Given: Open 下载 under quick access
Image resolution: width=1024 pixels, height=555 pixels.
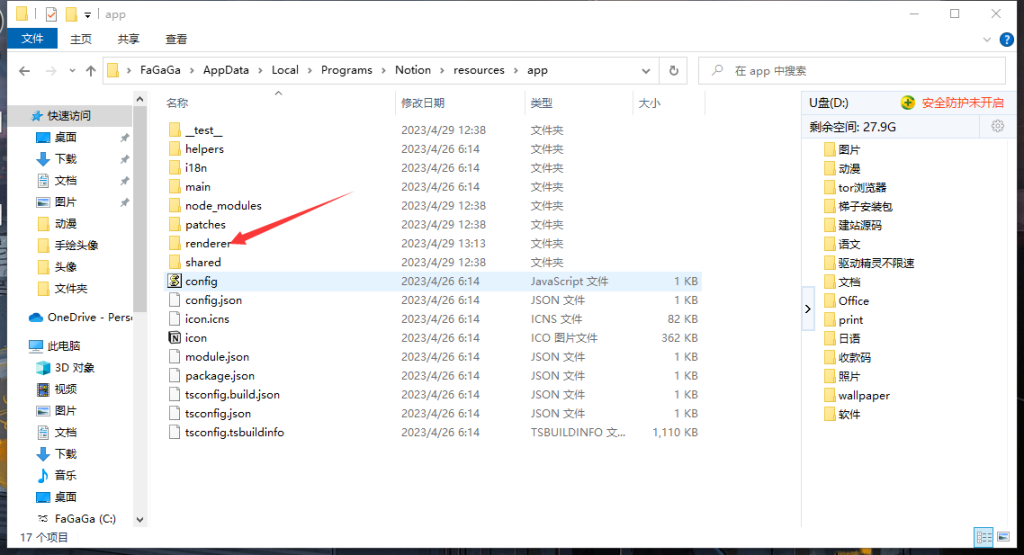Looking at the screenshot, I should tap(65, 159).
